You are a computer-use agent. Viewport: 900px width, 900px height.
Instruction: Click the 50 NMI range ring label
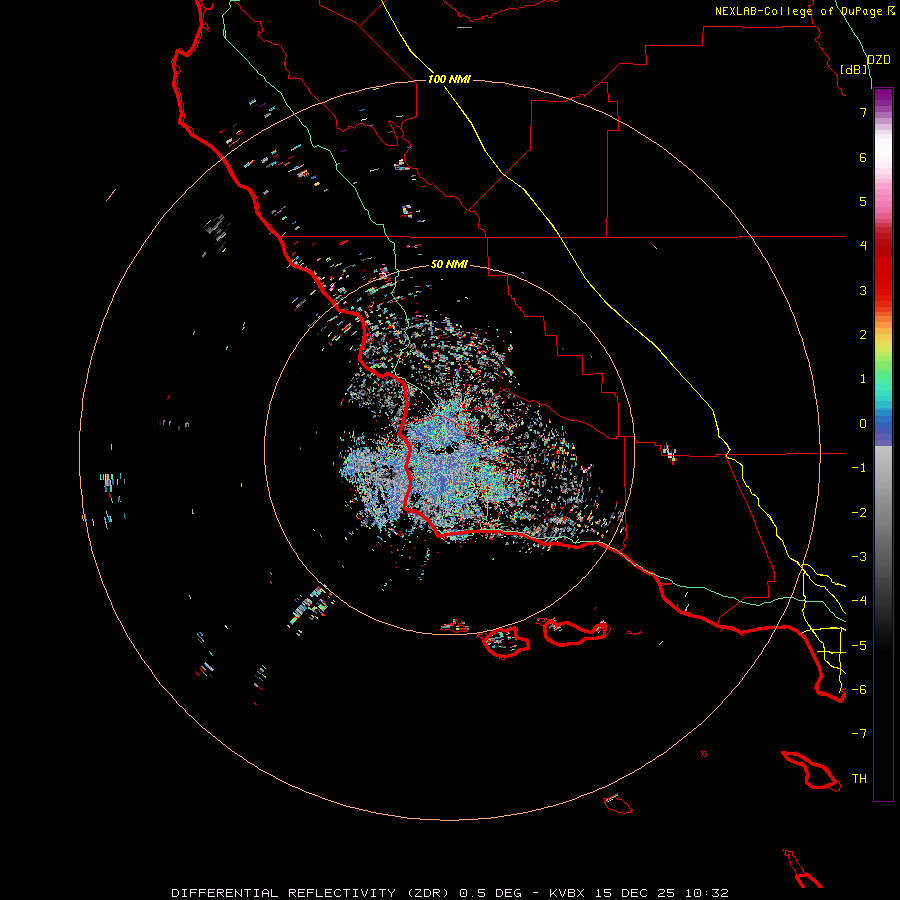tap(449, 264)
